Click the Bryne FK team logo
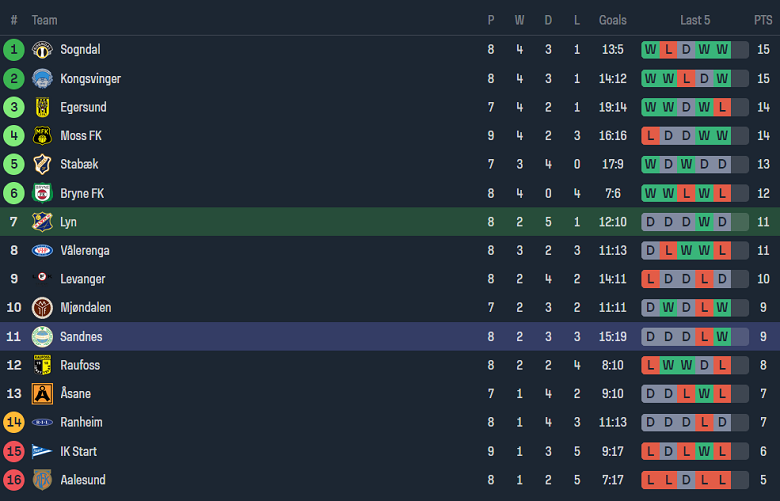The image size is (780, 501). 42,193
